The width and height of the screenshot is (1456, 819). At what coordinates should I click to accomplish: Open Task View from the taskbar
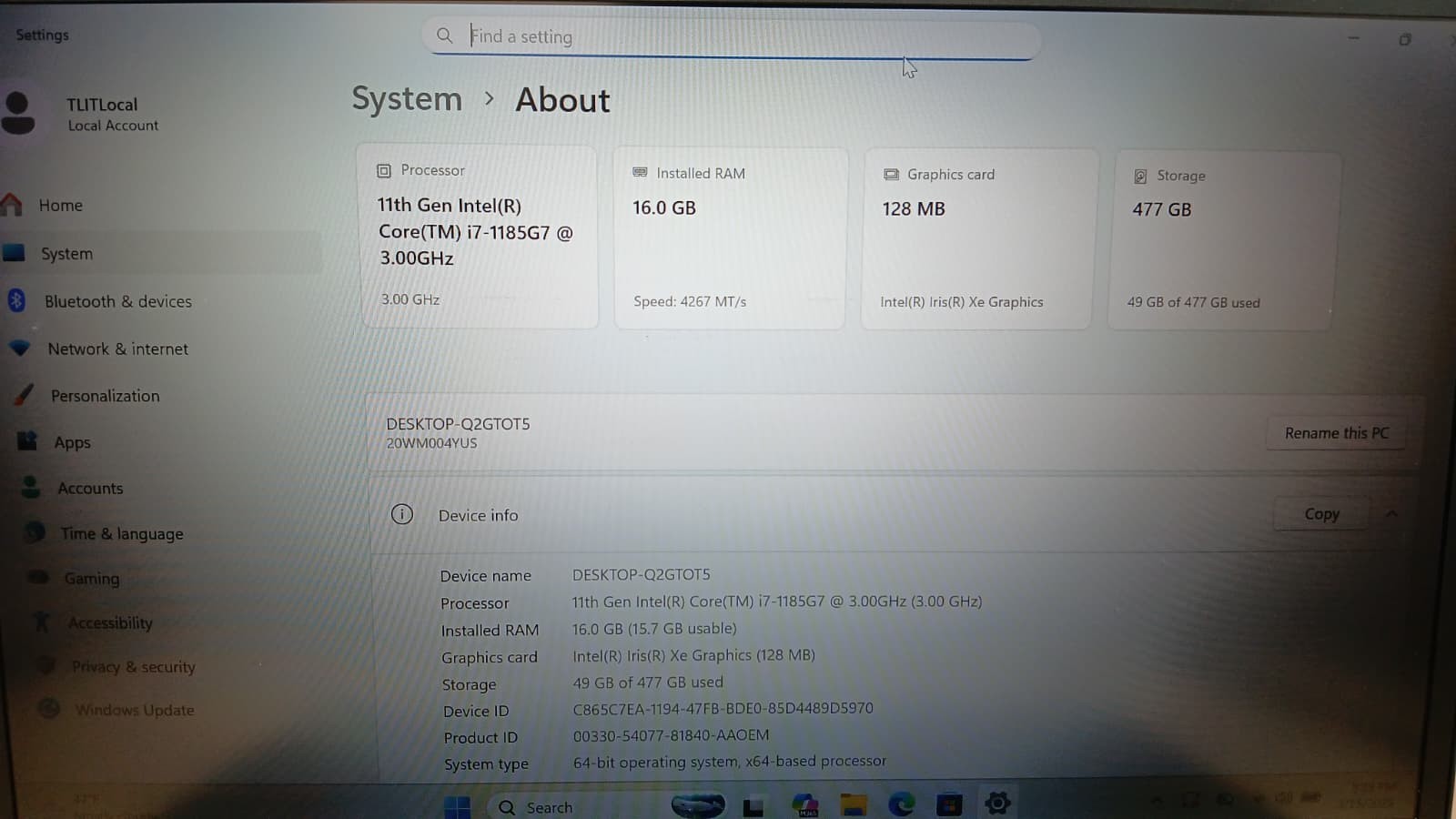click(x=753, y=806)
